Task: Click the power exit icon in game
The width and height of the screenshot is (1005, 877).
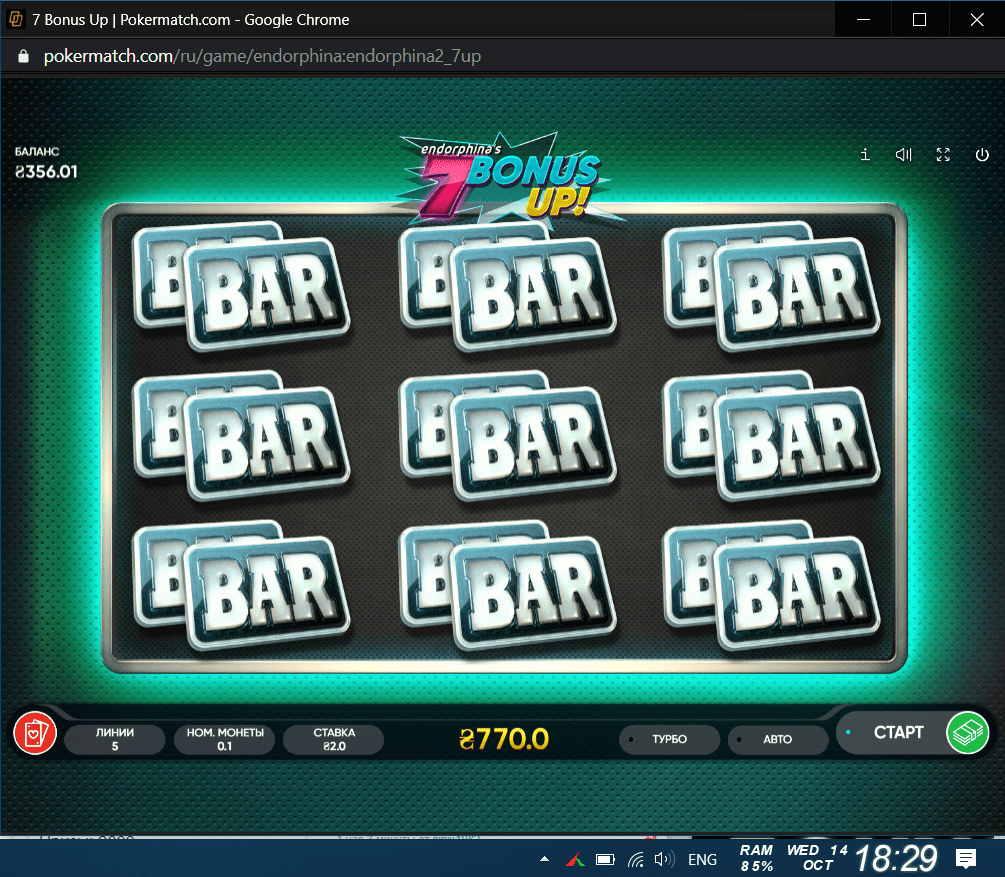Action: click(x=982, y=155)
